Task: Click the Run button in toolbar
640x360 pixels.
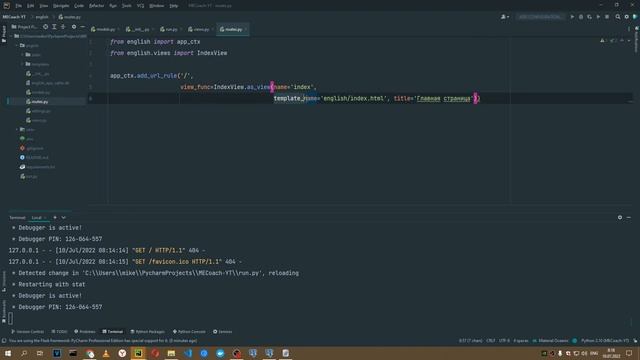Action: pos(572,17)
